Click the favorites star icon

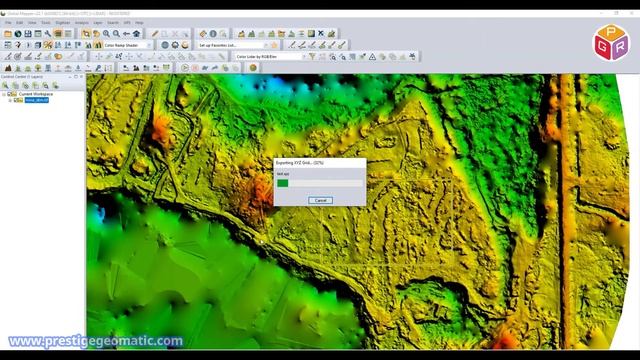tap(275, 45)
